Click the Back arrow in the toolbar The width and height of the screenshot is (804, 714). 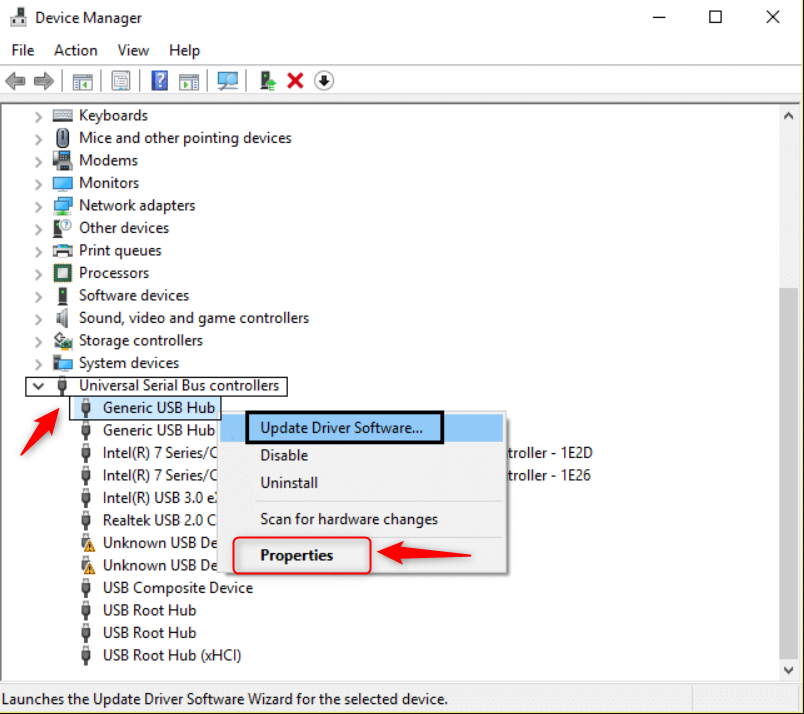point(15,80)
